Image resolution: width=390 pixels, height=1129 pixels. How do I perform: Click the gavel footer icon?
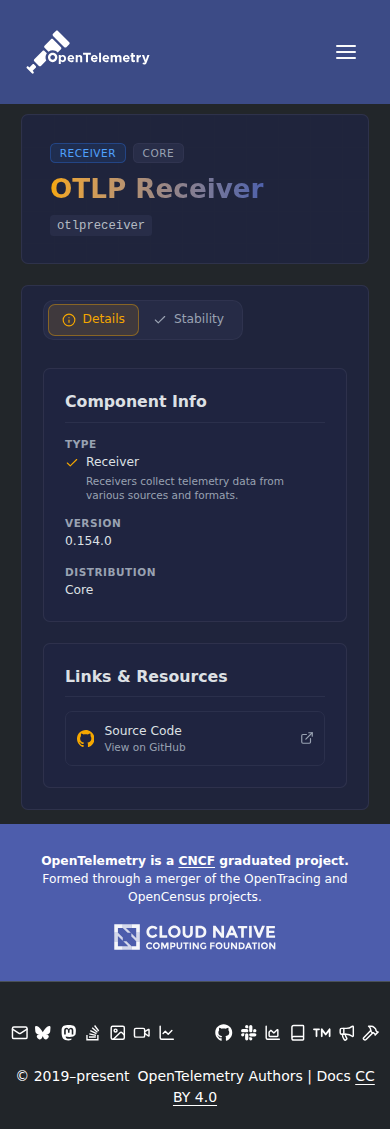tap(371, 1033)
